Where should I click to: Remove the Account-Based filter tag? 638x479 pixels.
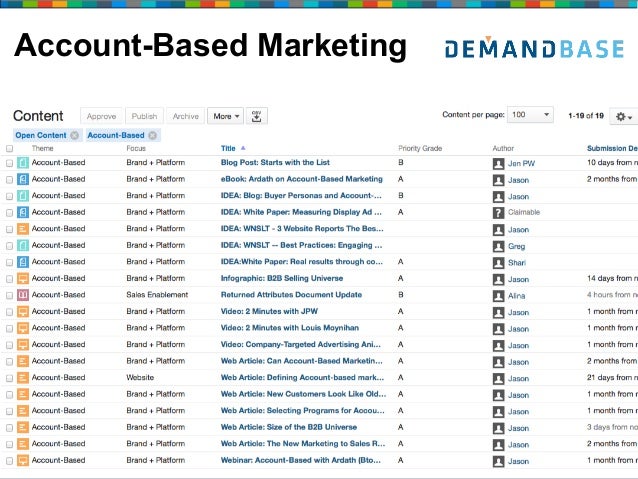coord(152,135)
